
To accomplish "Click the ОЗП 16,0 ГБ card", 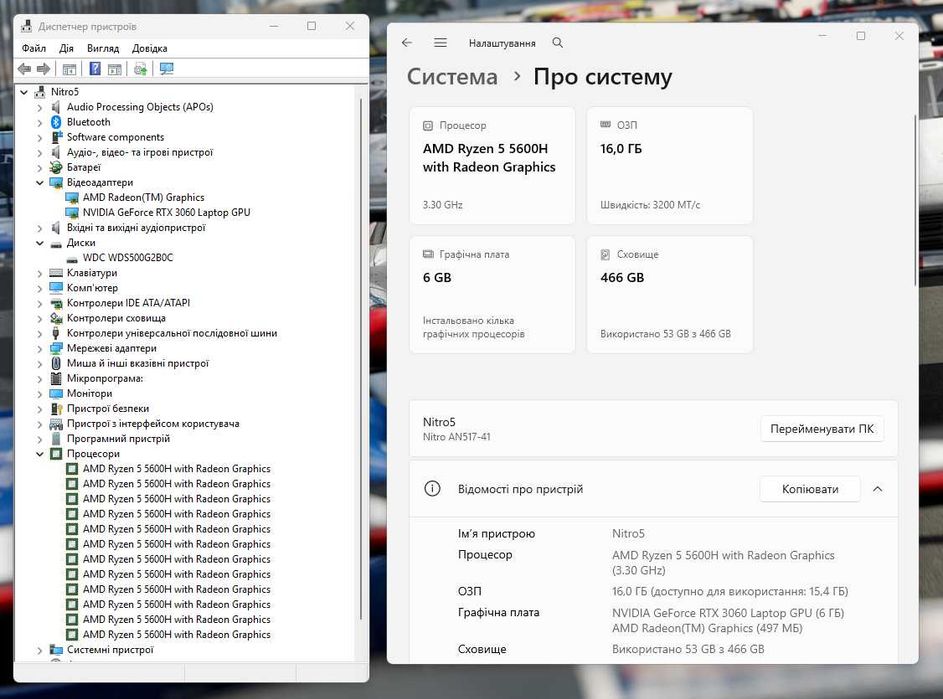I will pos(670,165).
